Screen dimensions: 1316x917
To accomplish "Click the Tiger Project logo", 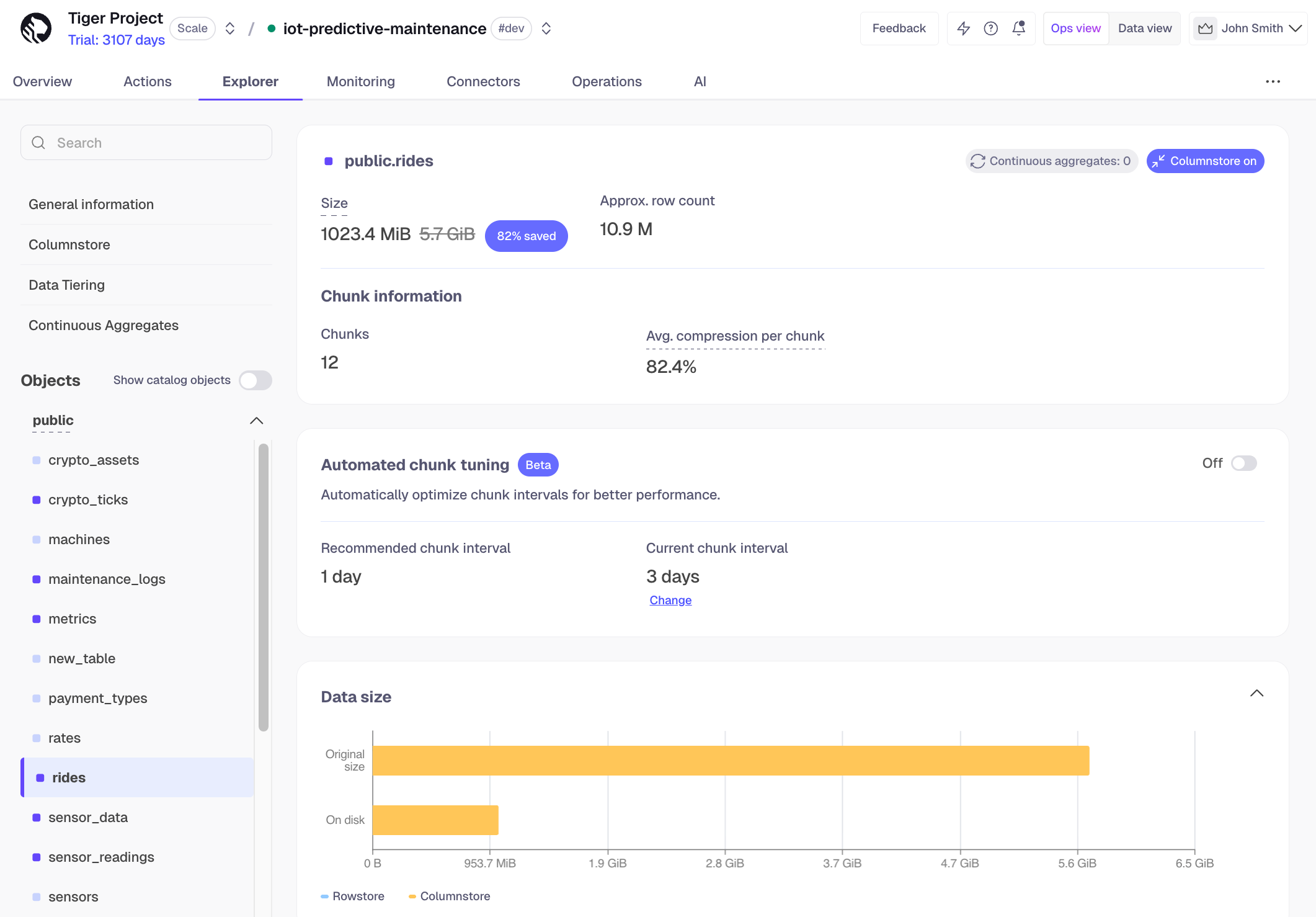I will (x=35, y=27).
